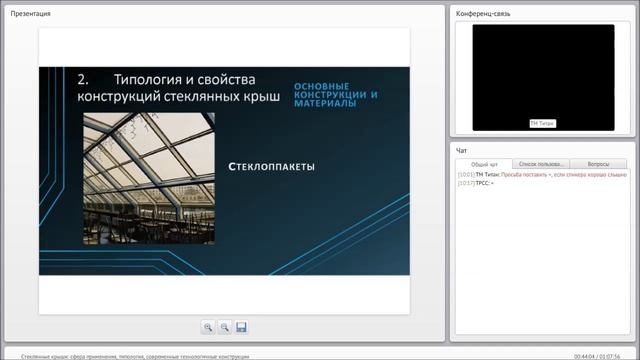Open the Вопросы tab
This screenshot has width=640, height=360.
598,164
